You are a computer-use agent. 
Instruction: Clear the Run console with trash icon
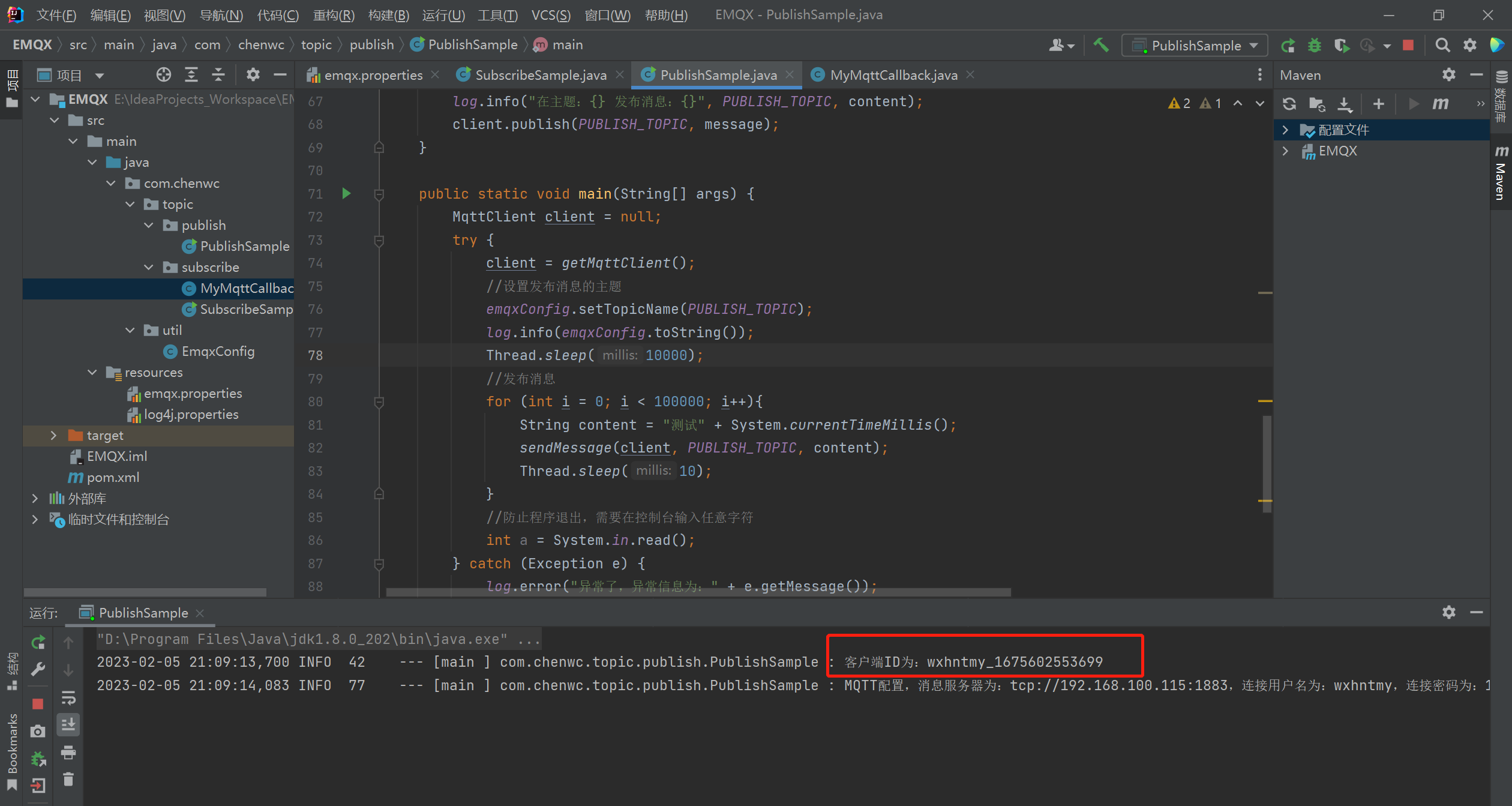[x=68, y=780]
